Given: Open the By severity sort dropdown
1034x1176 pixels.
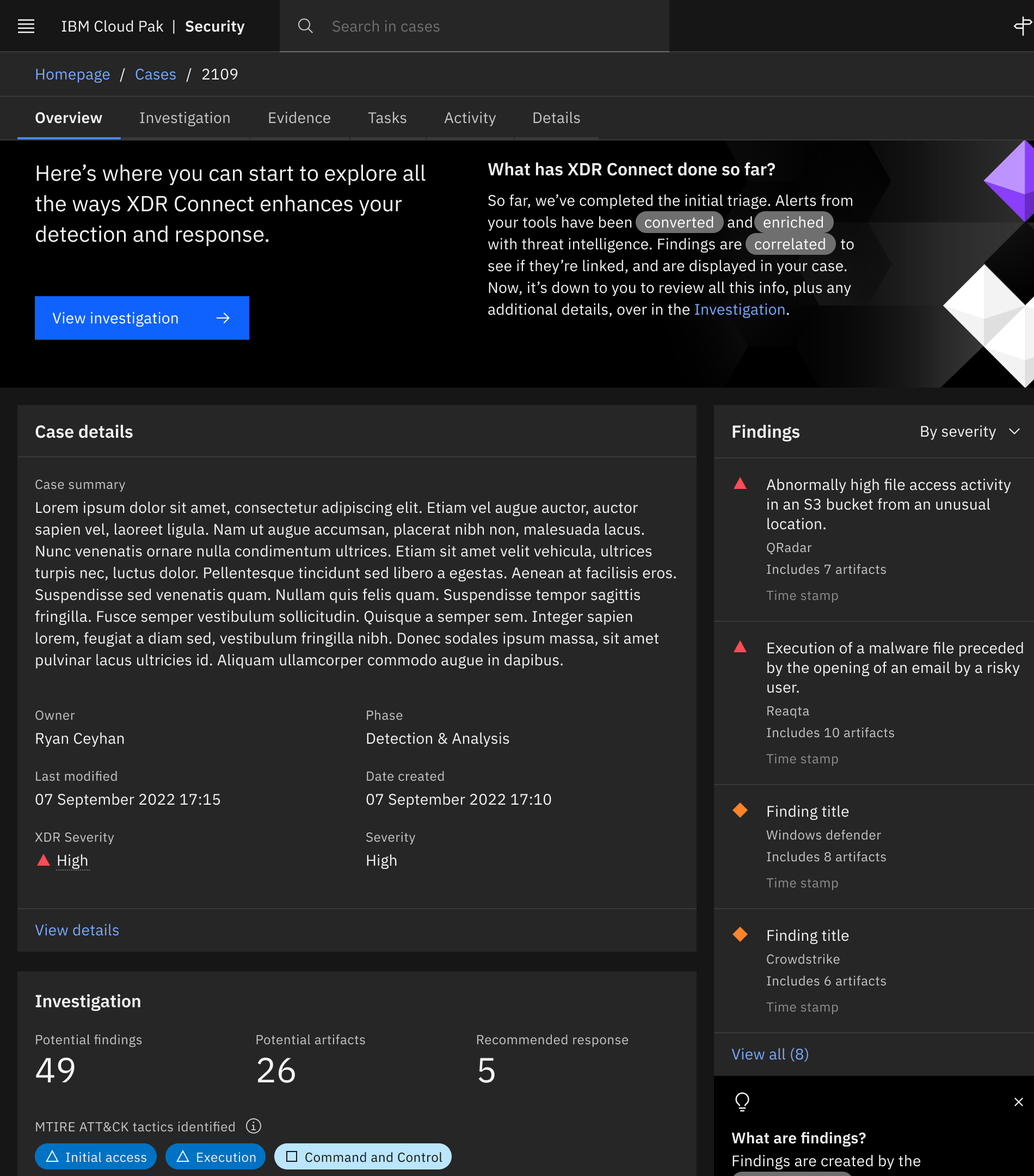Looking at the screenshot, I should point(970,432).
